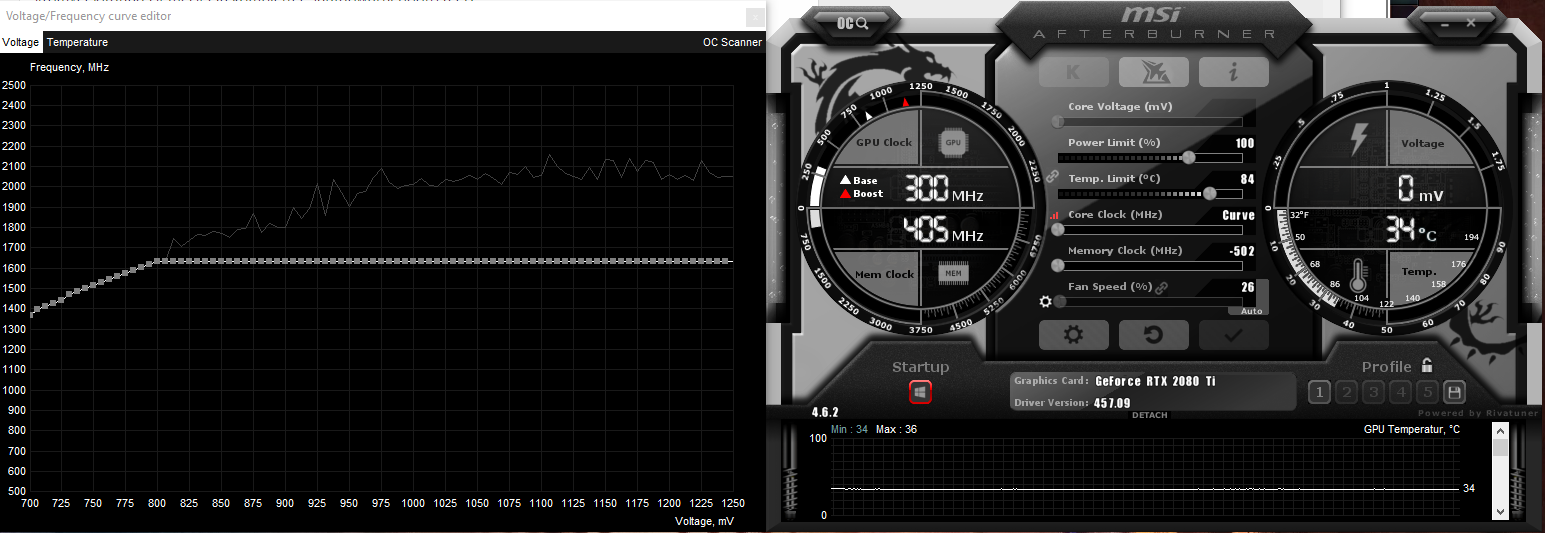1545x533 pixels.
Task: Select profile slot 3
Action: tap(1374, 393)
